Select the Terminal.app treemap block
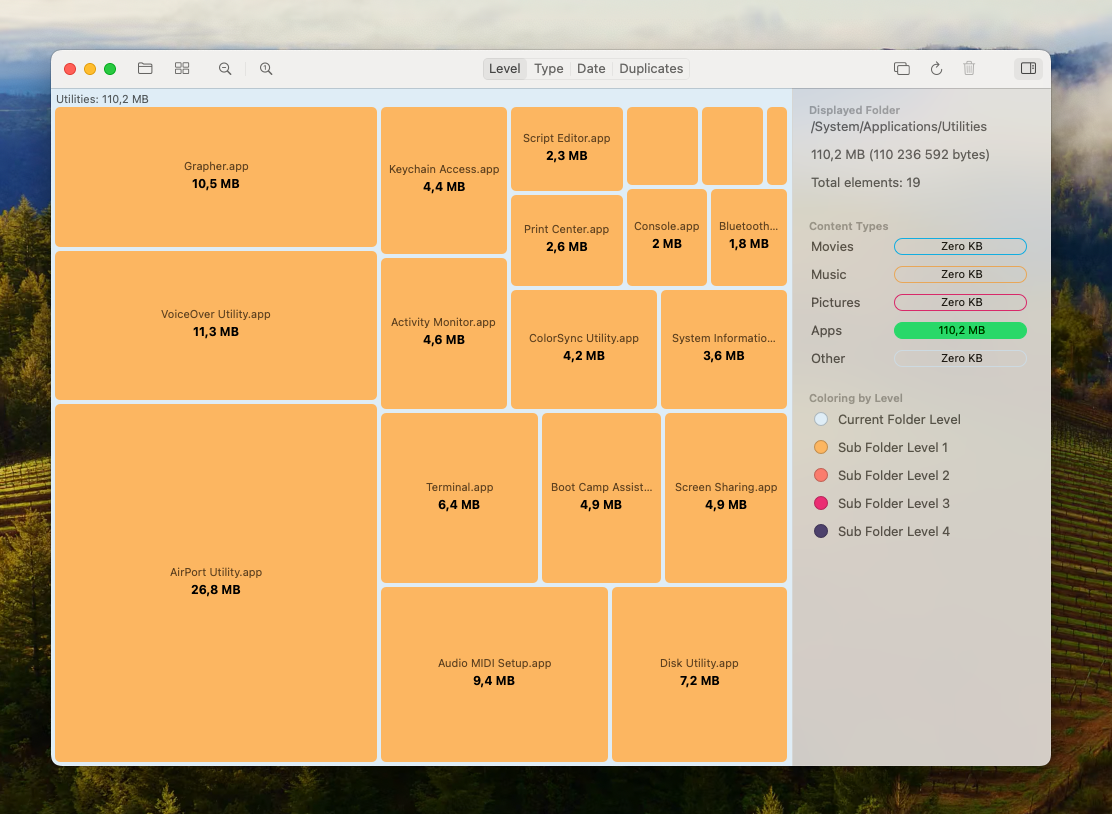The width and height of the screenshot is (1112, 814). [459, 497]
